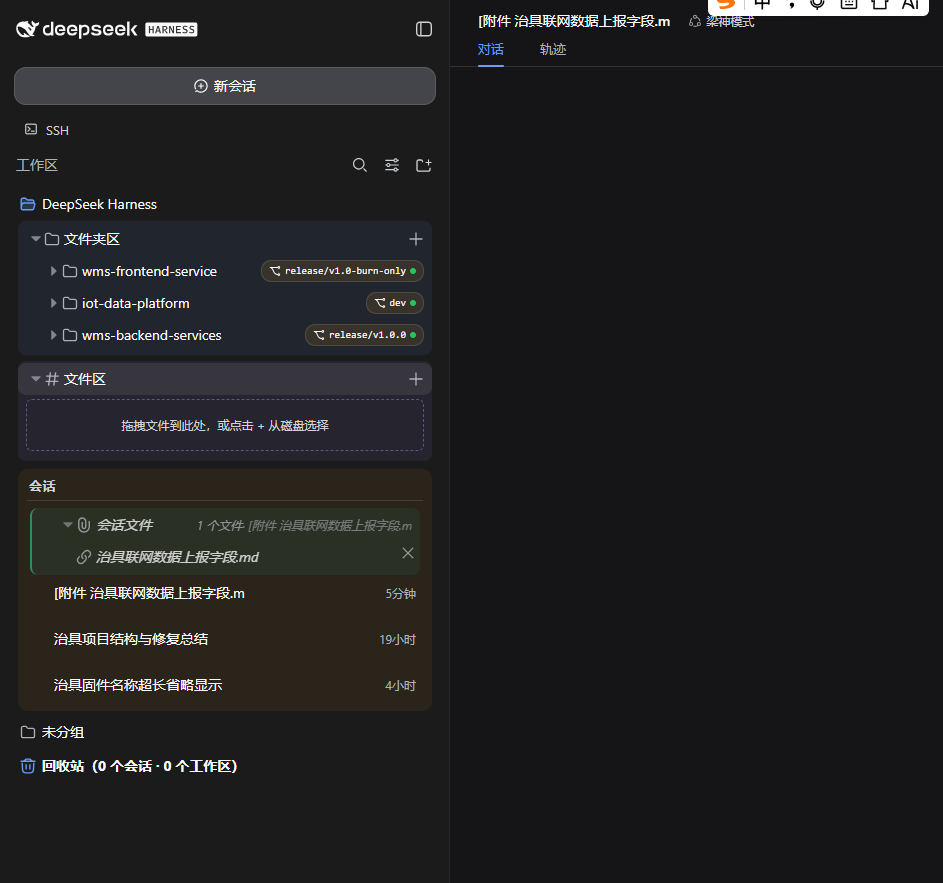Click the drop zone 拖拽文件到此处
The width and height of the screenshot is (943, 883).
(225, 425)
